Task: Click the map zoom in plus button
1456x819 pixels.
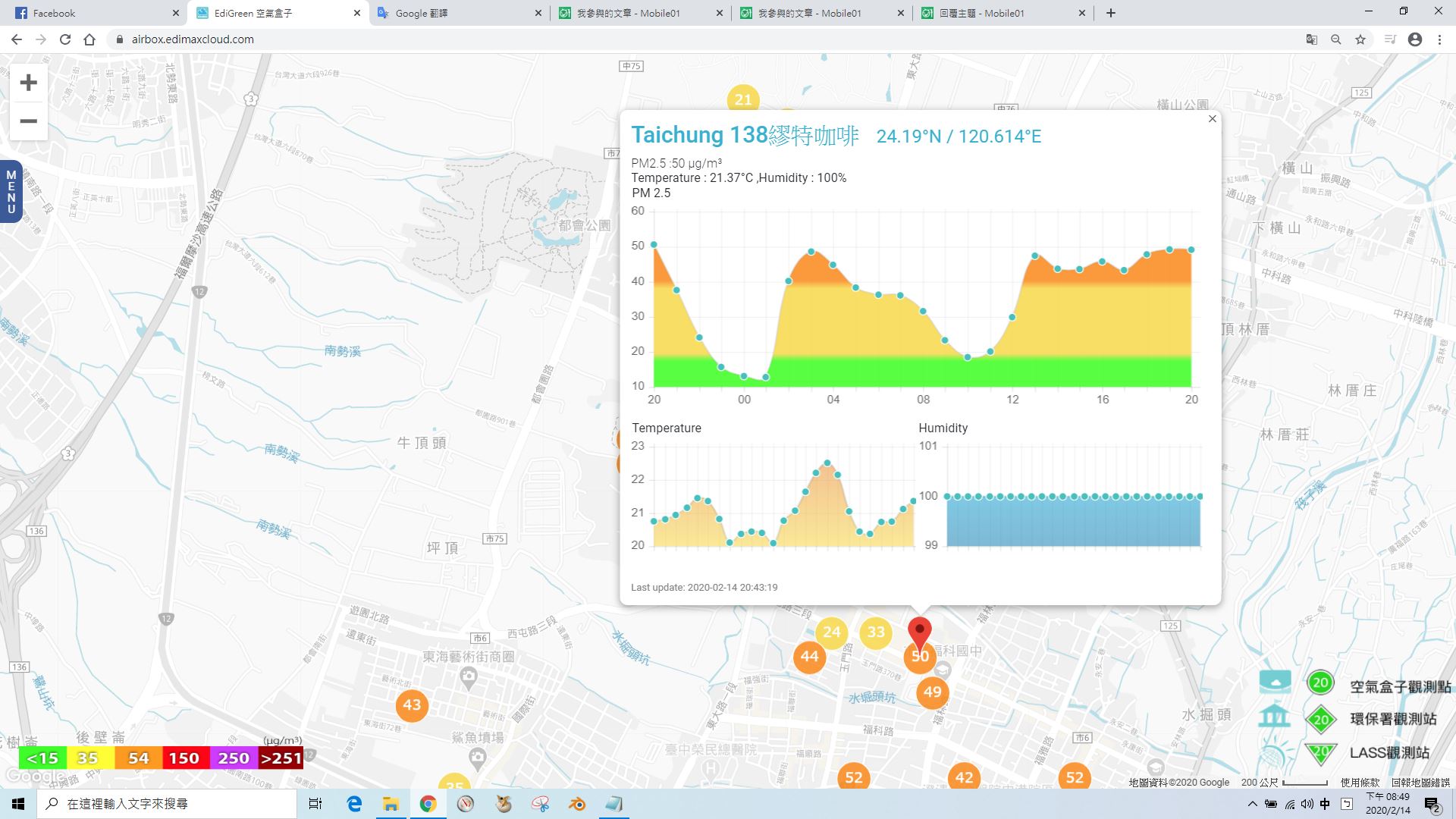Action: click(x=28, y=83)
